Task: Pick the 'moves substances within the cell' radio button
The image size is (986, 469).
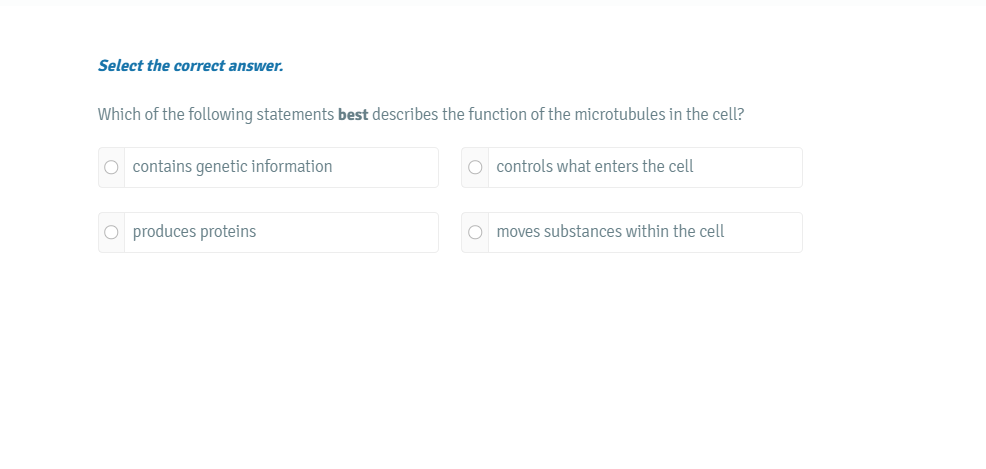Action: (x=475, y=232)
